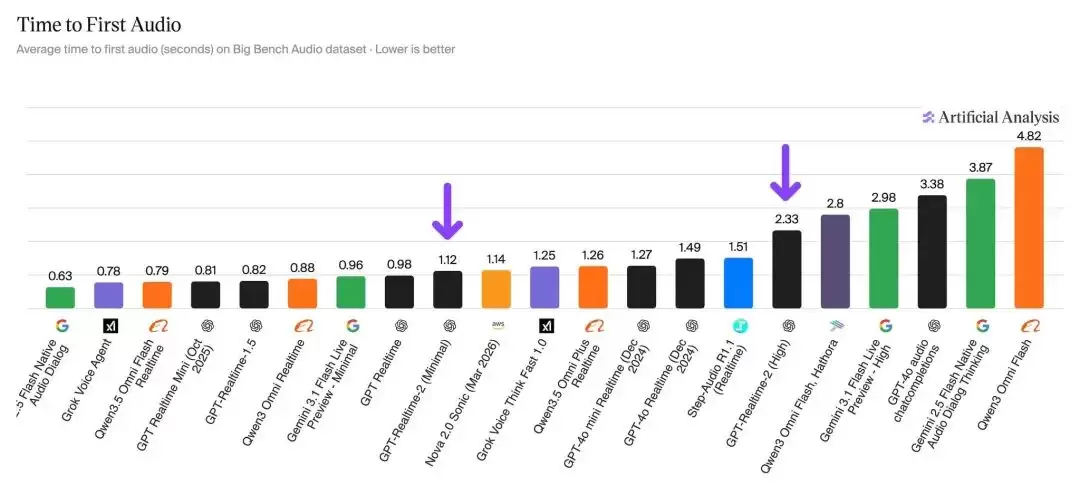Screen dimensions: 1080x486
Task: Click the Alibaba icon under the Qwen3 Omni Flash 4.82 bar
Action: coord(1029,326)
